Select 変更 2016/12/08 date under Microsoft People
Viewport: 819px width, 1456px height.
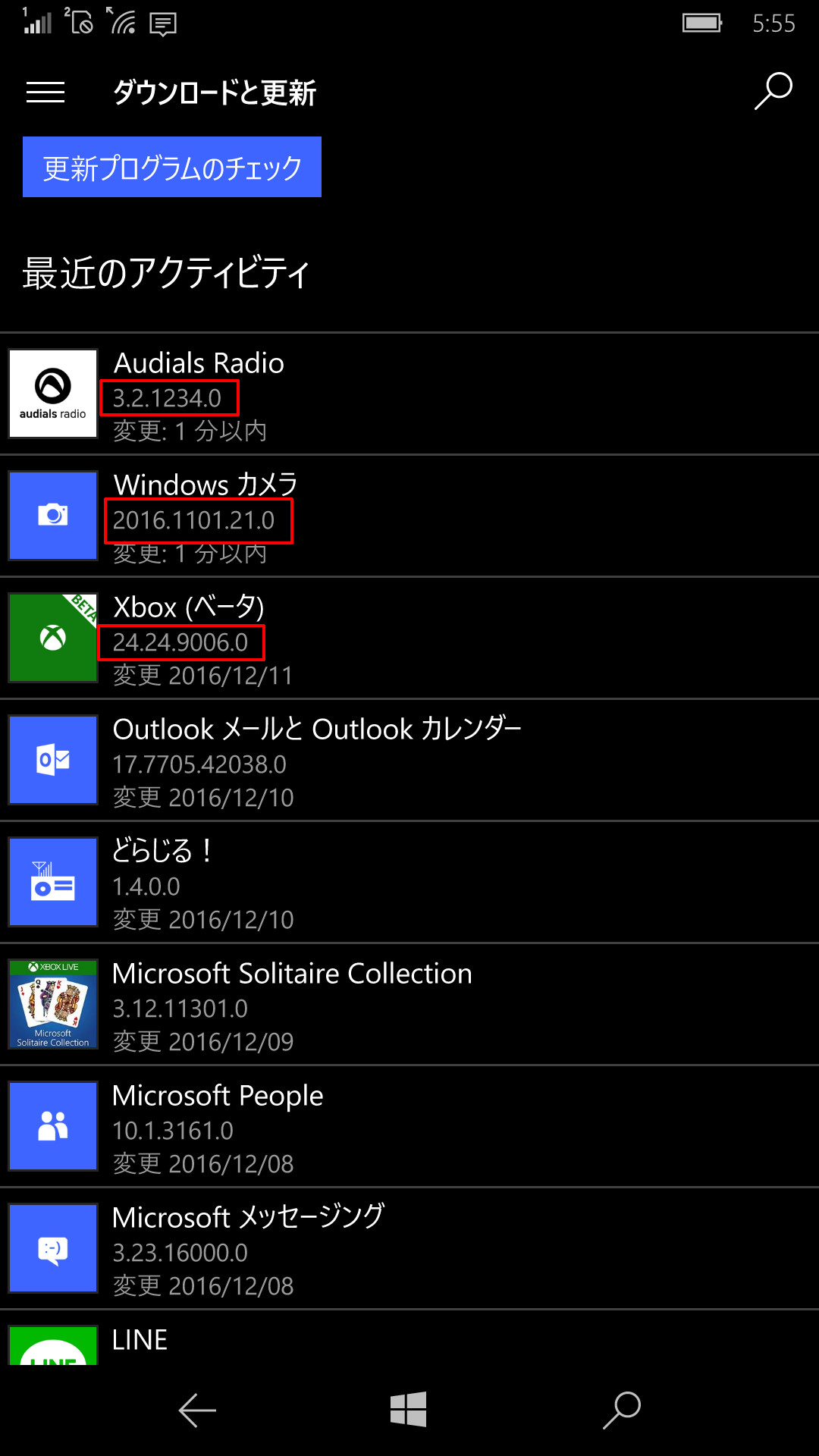pyautogui.click(x=203, y=1164)
